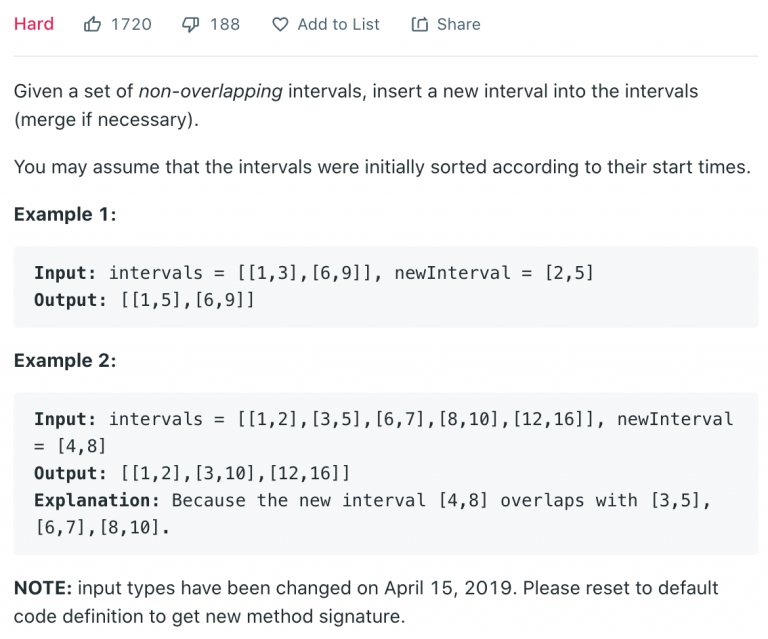Click Example 1 Input line in code block
The width and height of the screenshot is (768, 639).
(x=314, y=273)
